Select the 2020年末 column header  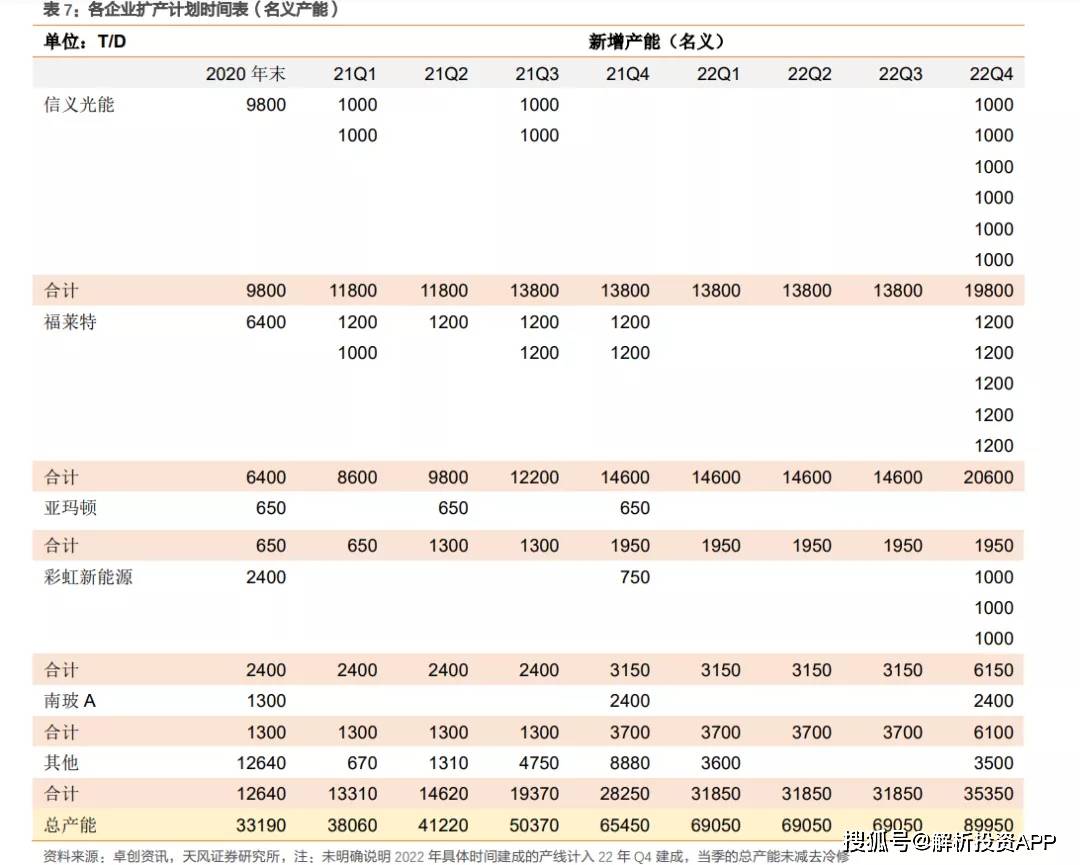[x=245, y=74]
